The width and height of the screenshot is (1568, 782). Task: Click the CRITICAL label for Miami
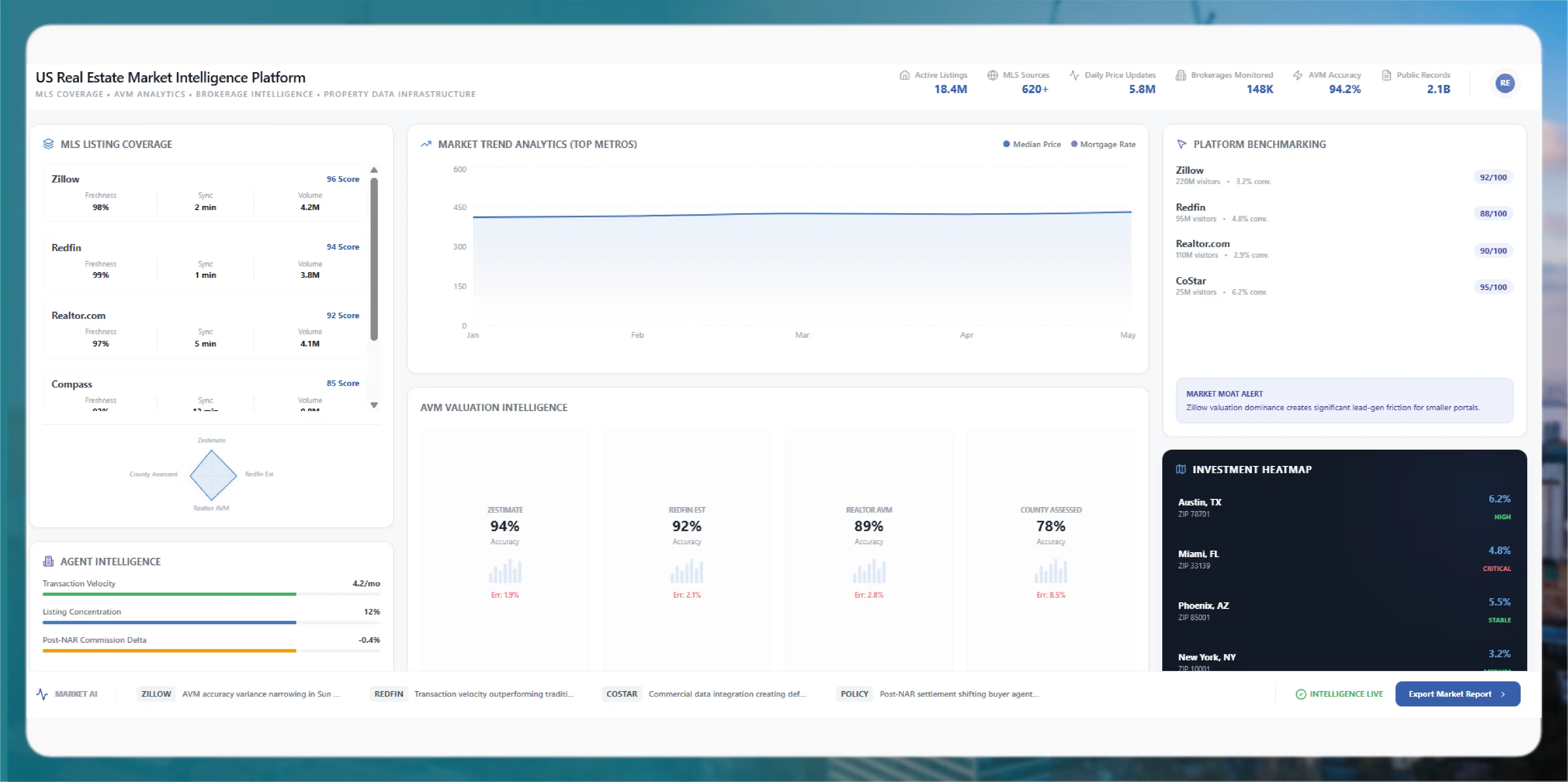(1497, 568)
